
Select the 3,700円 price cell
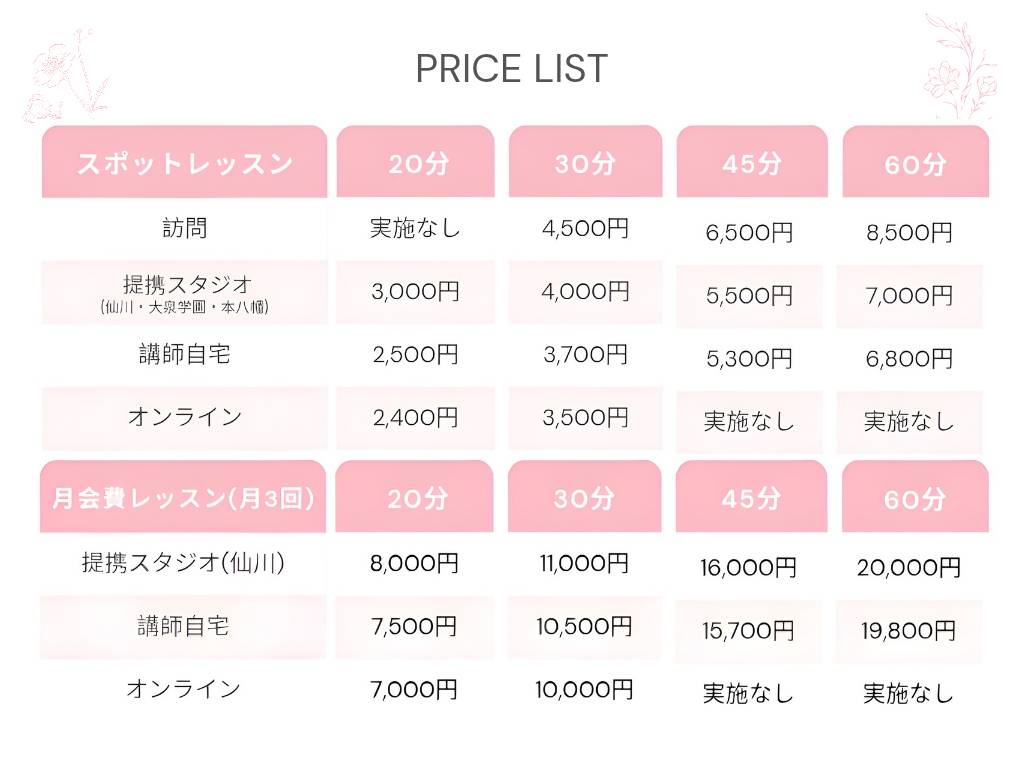coord(585,354)
